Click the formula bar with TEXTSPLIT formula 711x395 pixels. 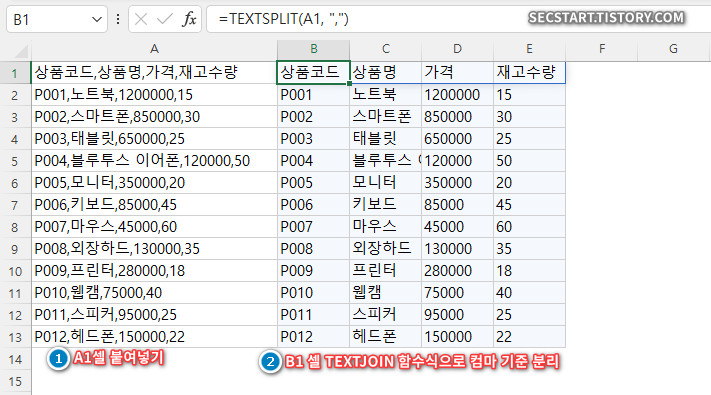pyautogui.click(x=458, y=19)
